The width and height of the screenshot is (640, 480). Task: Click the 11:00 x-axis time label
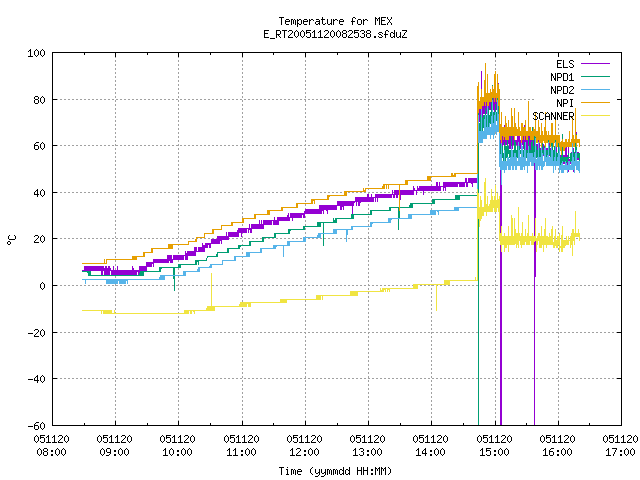coord(241,452)
